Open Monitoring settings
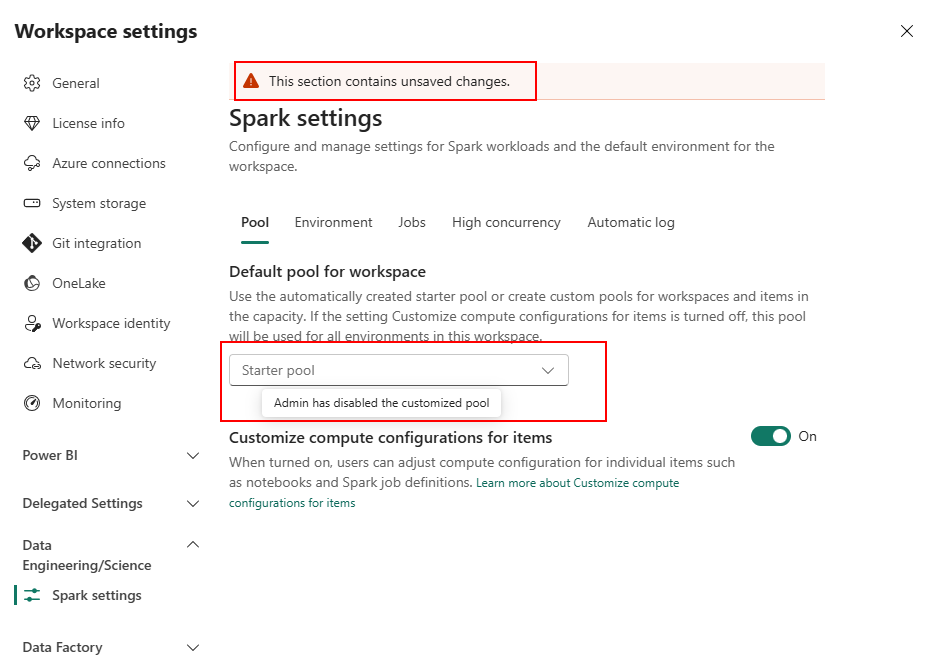Screen dimensions: 936x662 (81, 403)
